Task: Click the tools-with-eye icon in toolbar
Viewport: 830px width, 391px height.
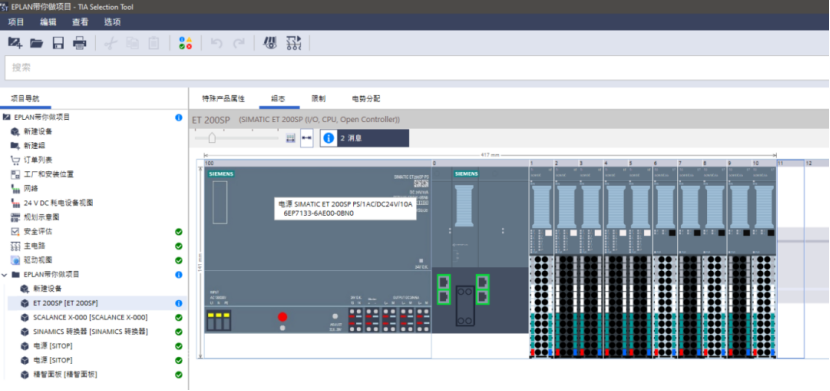Action: pos(270,43)
